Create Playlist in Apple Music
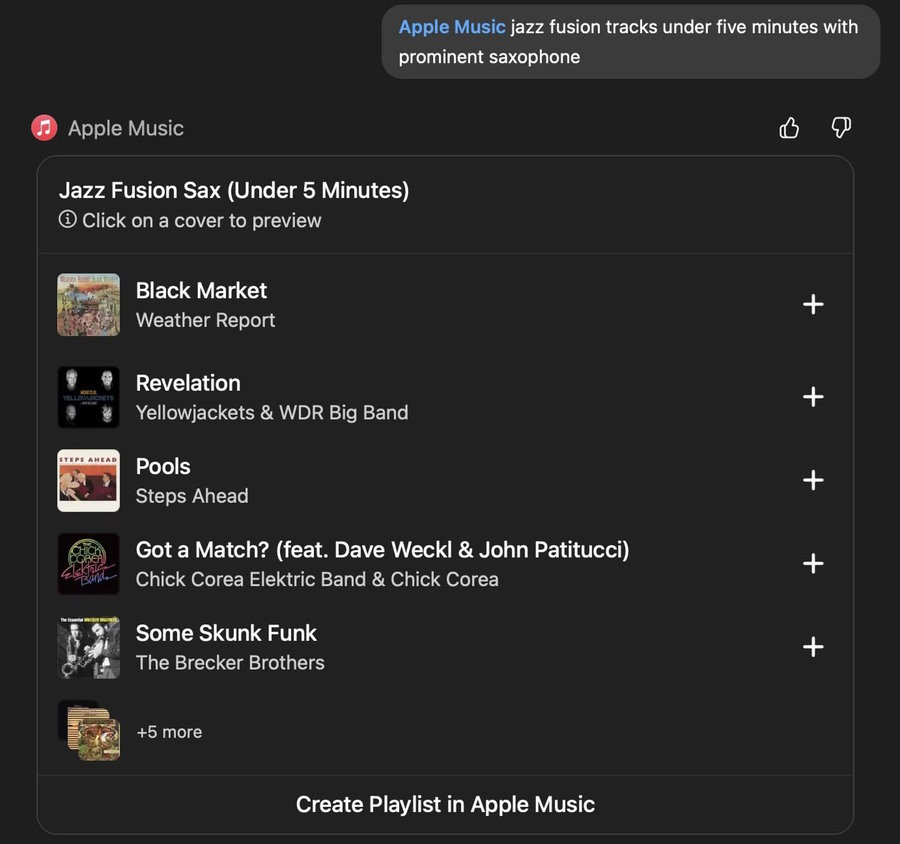The image size is (900, 844). (x=444, y=804)
